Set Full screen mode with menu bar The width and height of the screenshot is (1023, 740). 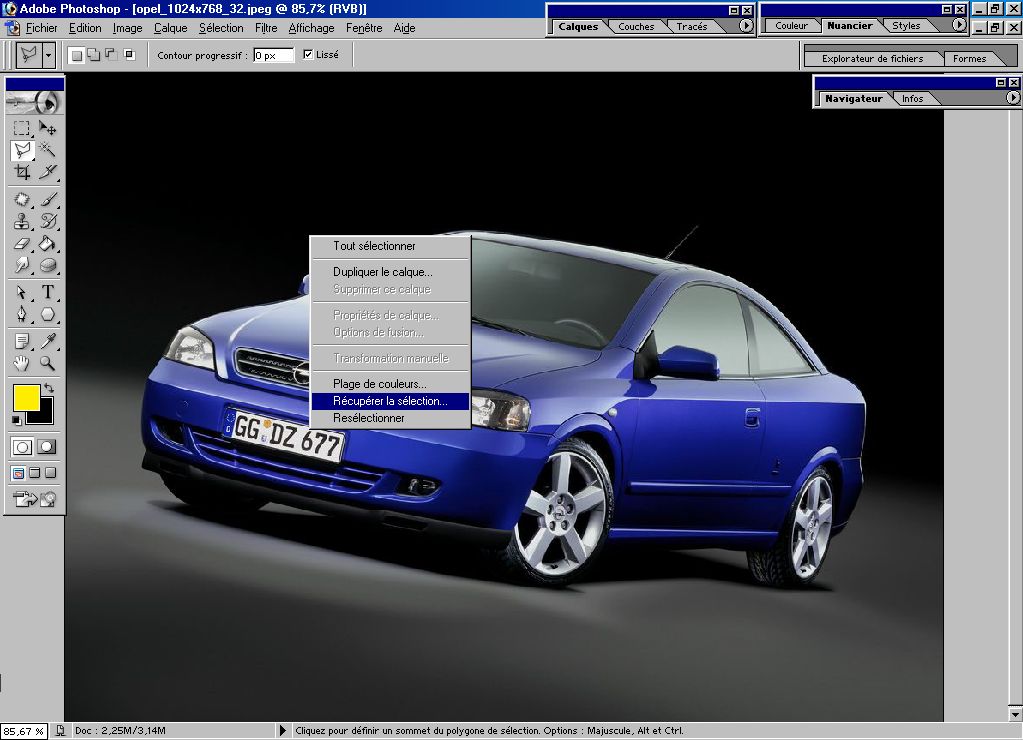coord(35,473)
